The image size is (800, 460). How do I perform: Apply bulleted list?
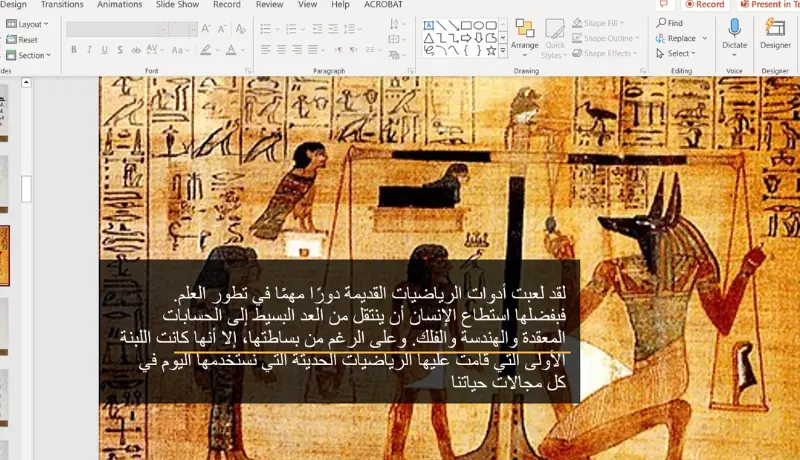tap(266, 29)
